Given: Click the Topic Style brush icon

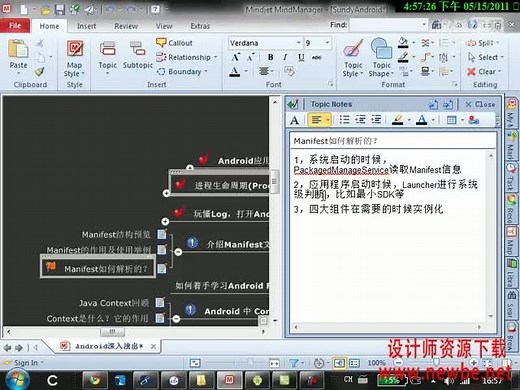Looking at the screenshot, I should pos(353,49).
